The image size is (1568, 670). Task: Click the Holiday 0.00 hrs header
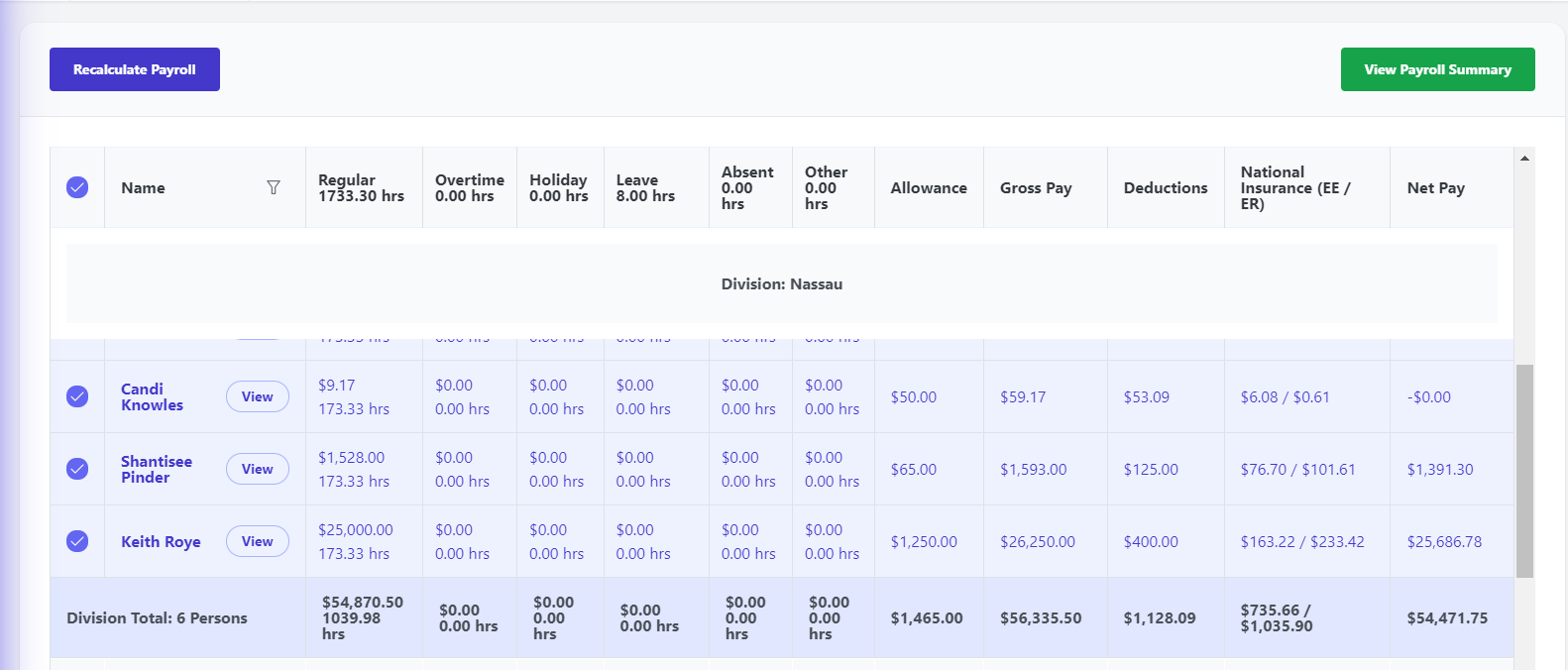559,187
